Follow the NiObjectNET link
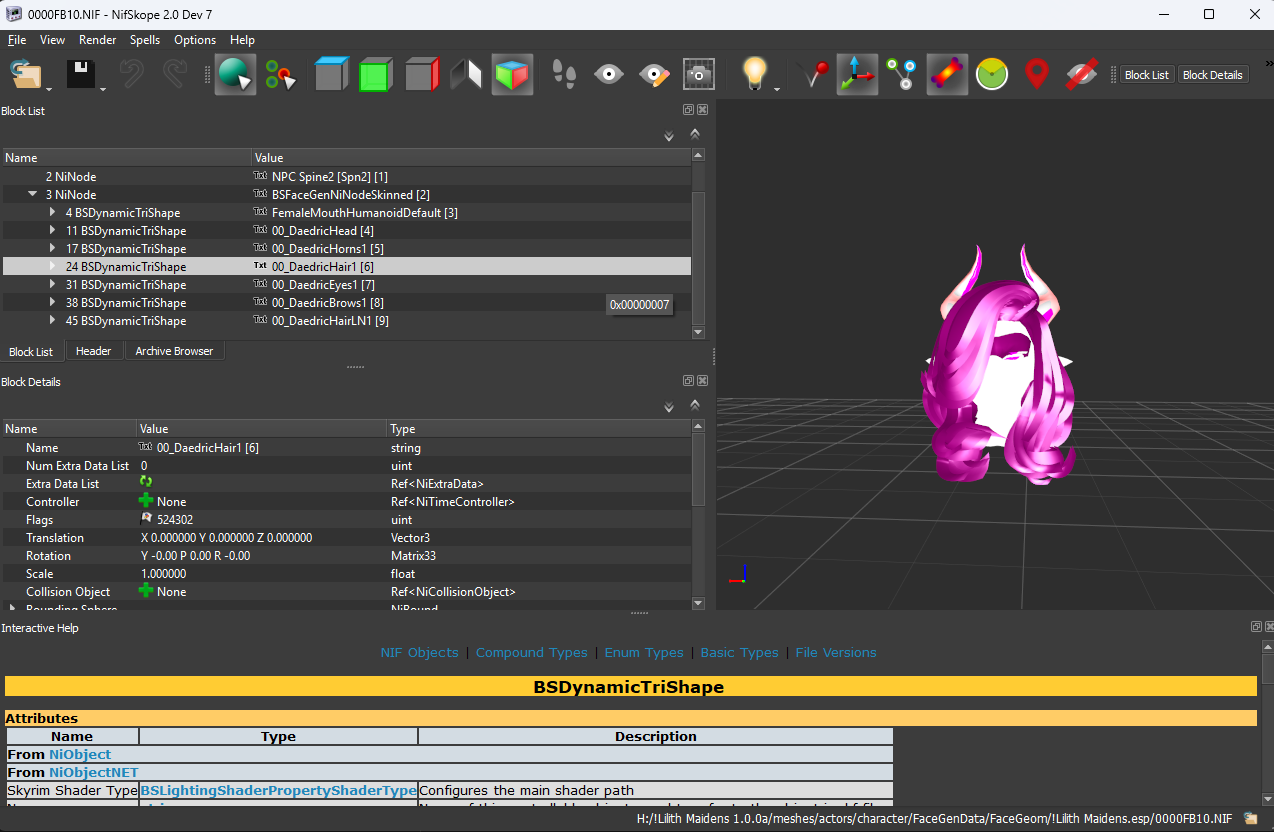Image resolution: width=1274 pixels, height=832 pixels. tap(94, 772)
